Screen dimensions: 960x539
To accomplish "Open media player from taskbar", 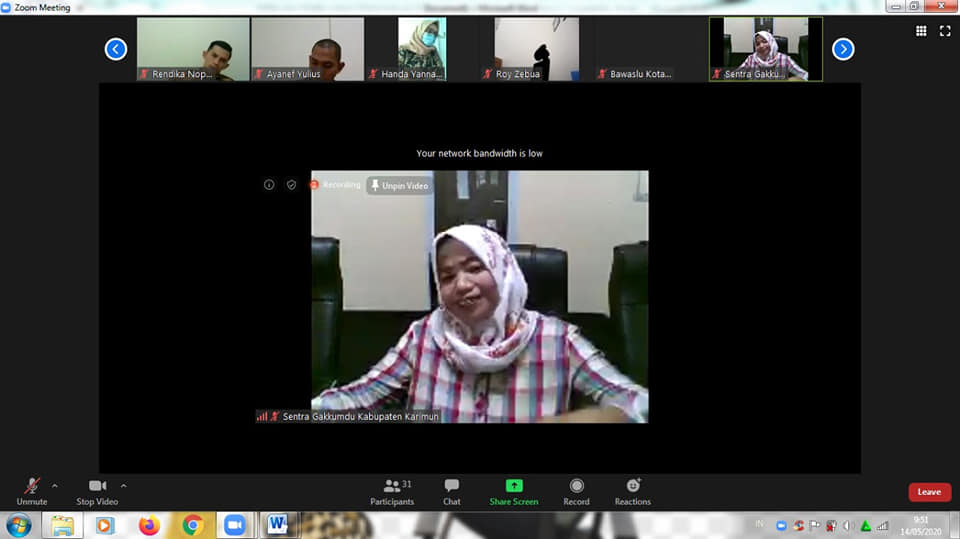I will coord(104,526).
